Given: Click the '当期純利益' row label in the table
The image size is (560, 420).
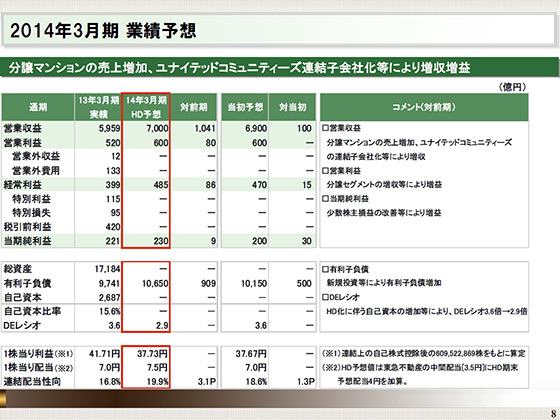Looking at the screenshot, I should click(27, 241).
